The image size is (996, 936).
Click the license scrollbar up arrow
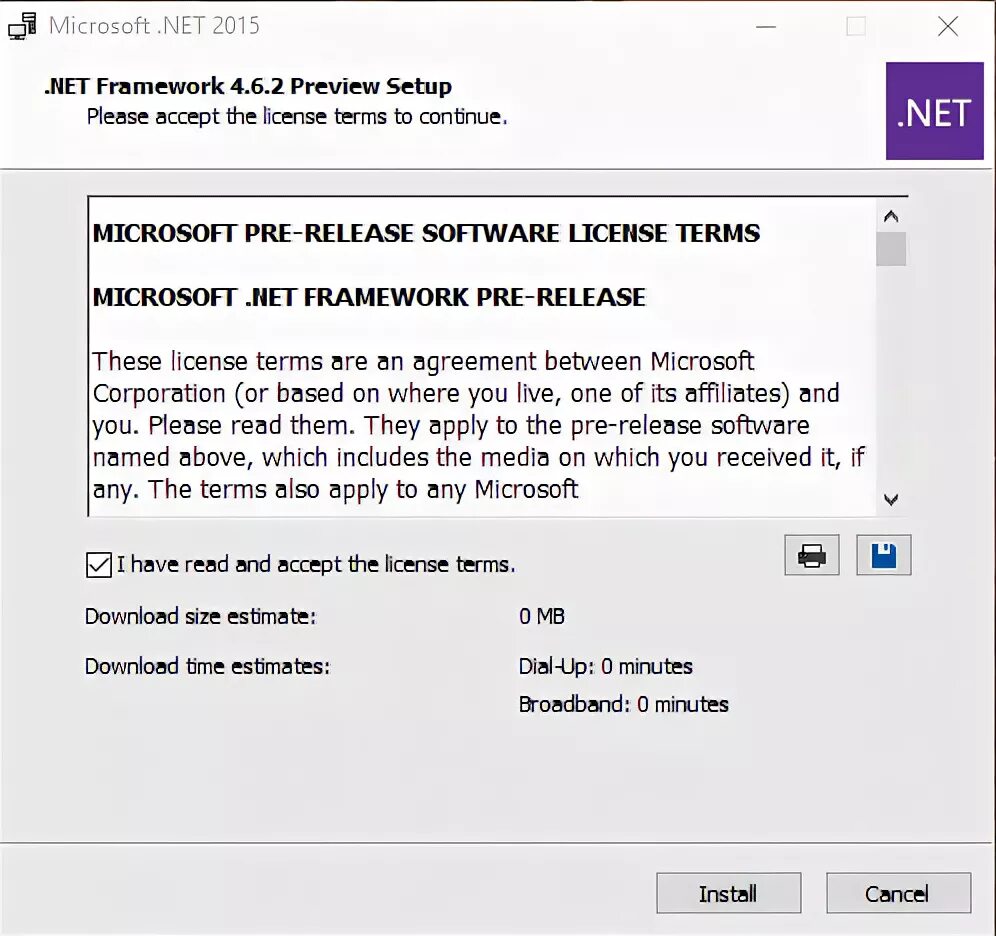(891, 217)
